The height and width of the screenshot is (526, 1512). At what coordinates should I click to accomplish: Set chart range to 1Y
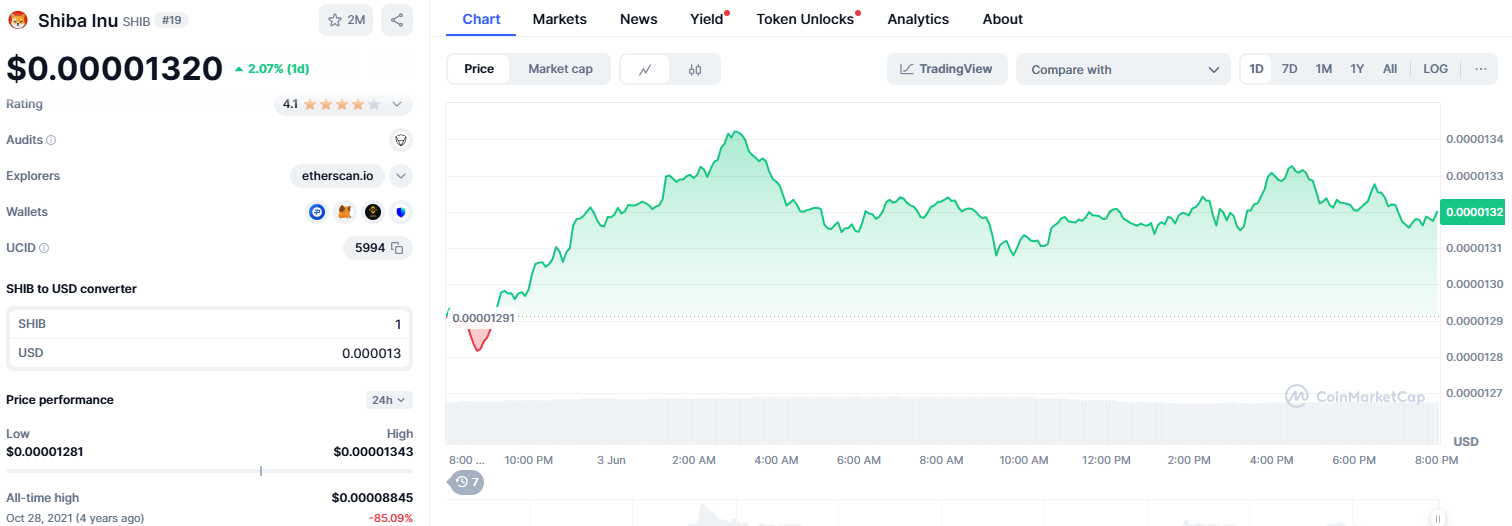pos(1357,69)
